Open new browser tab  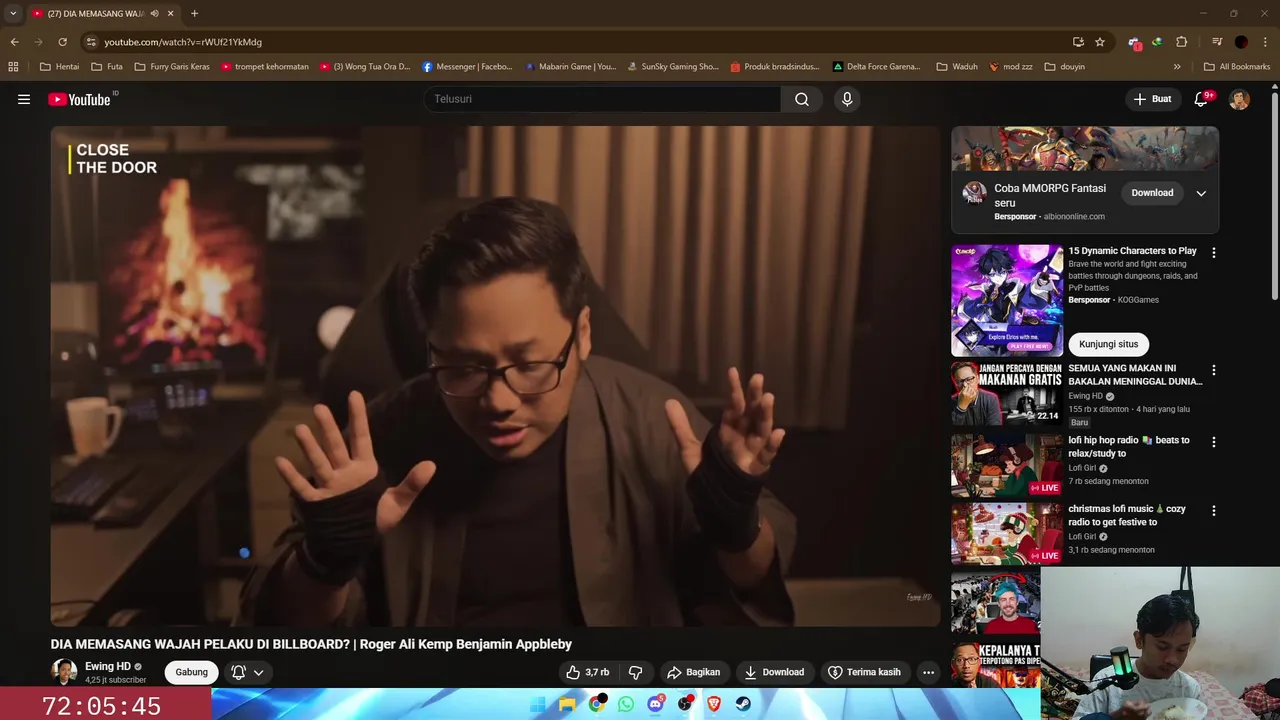pos(194,14)
